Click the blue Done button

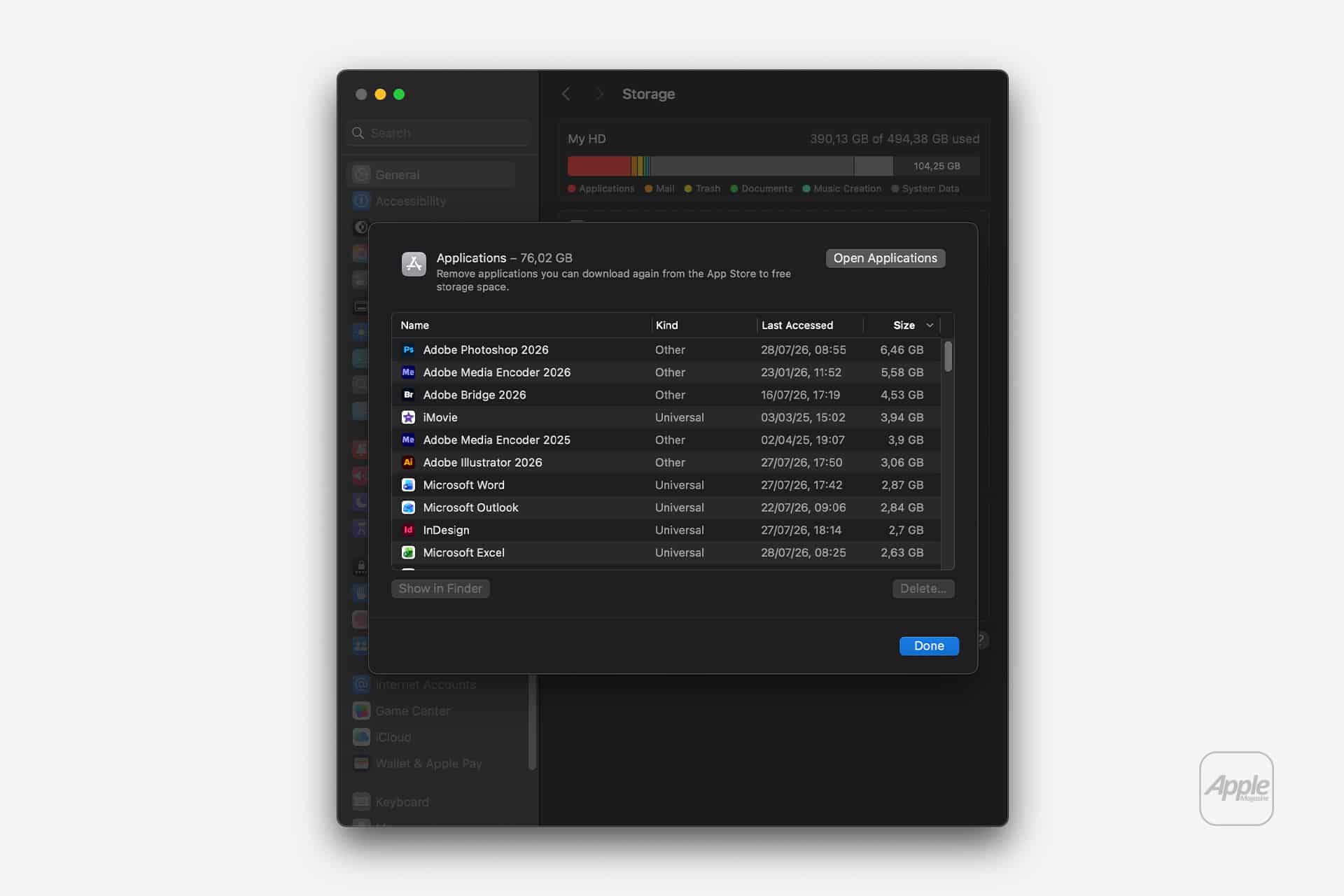pos(929,646)
